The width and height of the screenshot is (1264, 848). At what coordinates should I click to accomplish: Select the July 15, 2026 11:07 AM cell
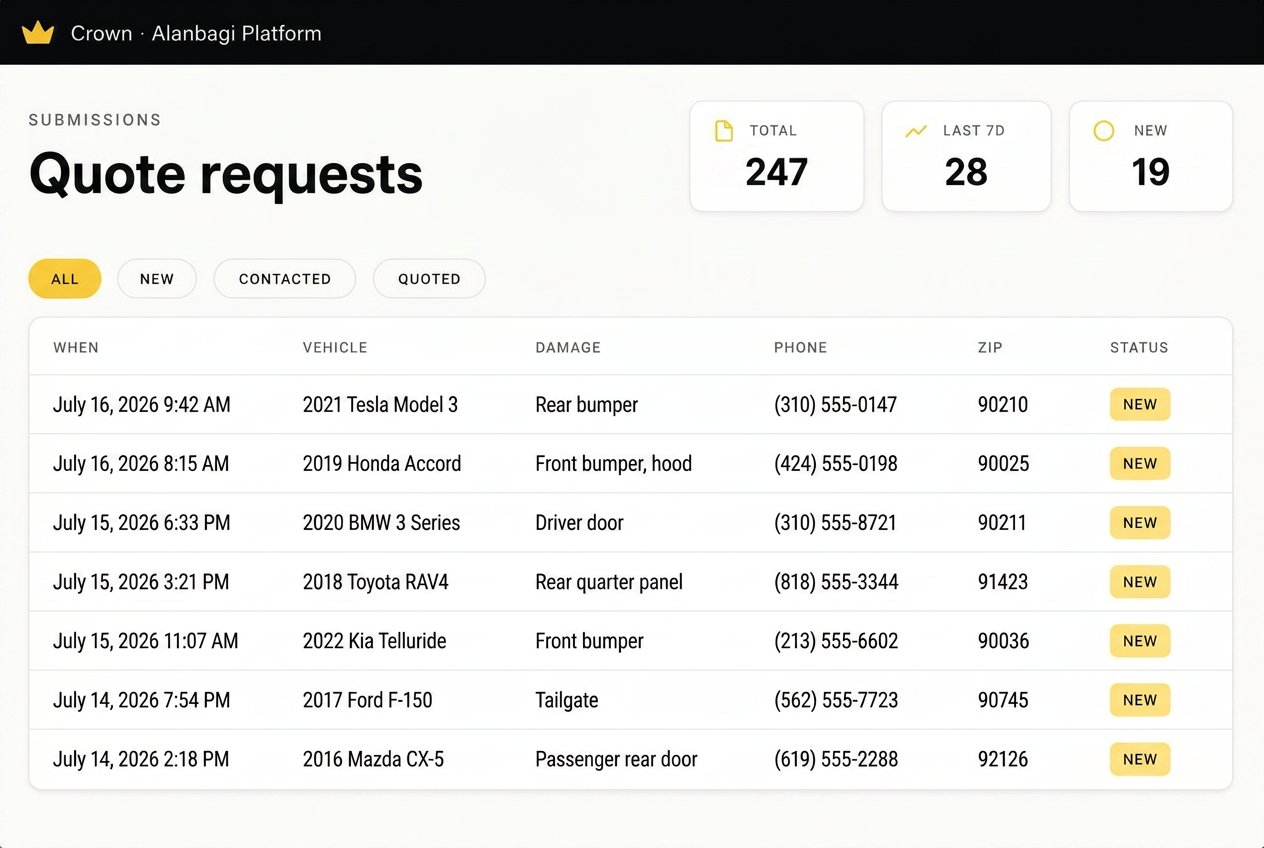146,641
